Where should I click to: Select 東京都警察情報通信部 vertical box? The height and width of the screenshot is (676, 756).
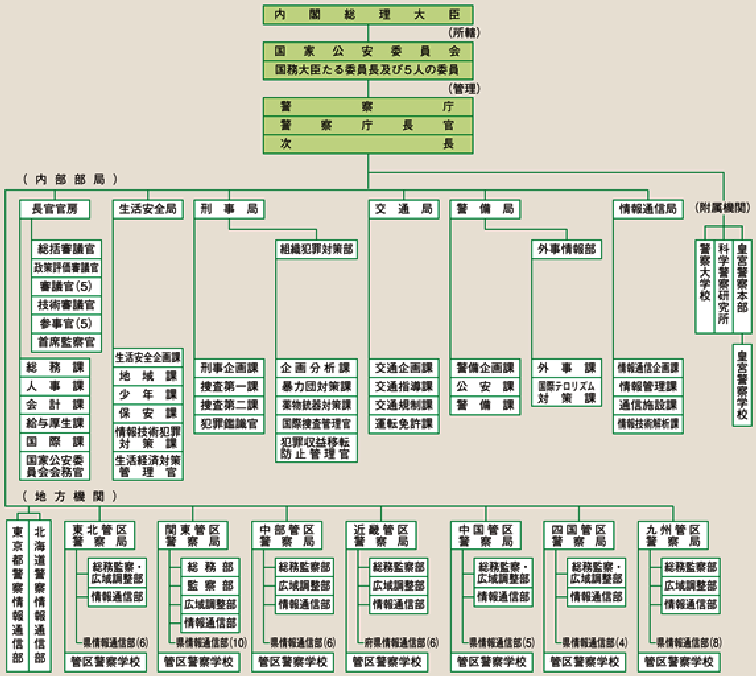pos(17,595)
